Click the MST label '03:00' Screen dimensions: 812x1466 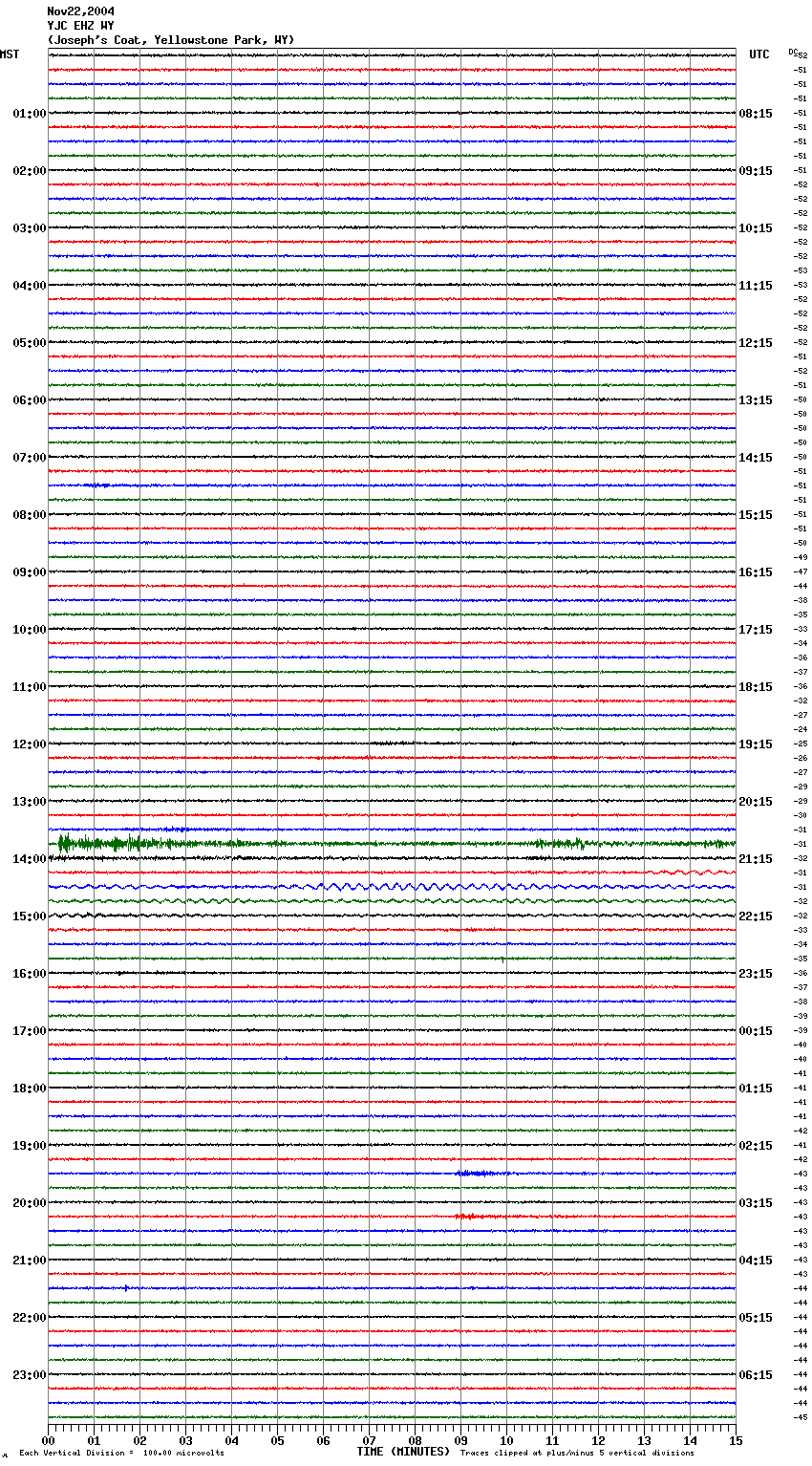(30, 228)
